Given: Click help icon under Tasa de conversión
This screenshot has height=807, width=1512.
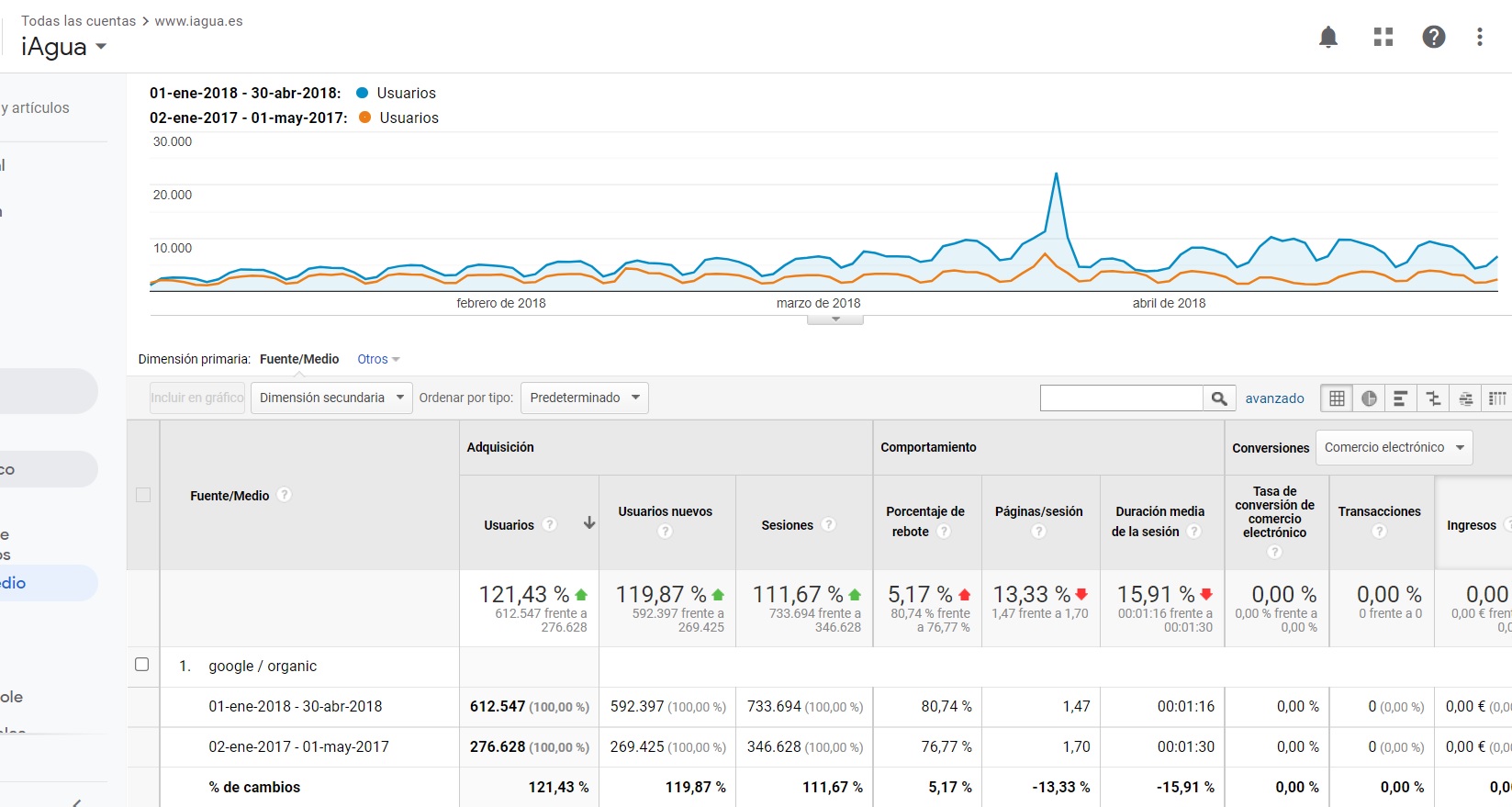Looking at the screenshot, I should pos(1274,552).
